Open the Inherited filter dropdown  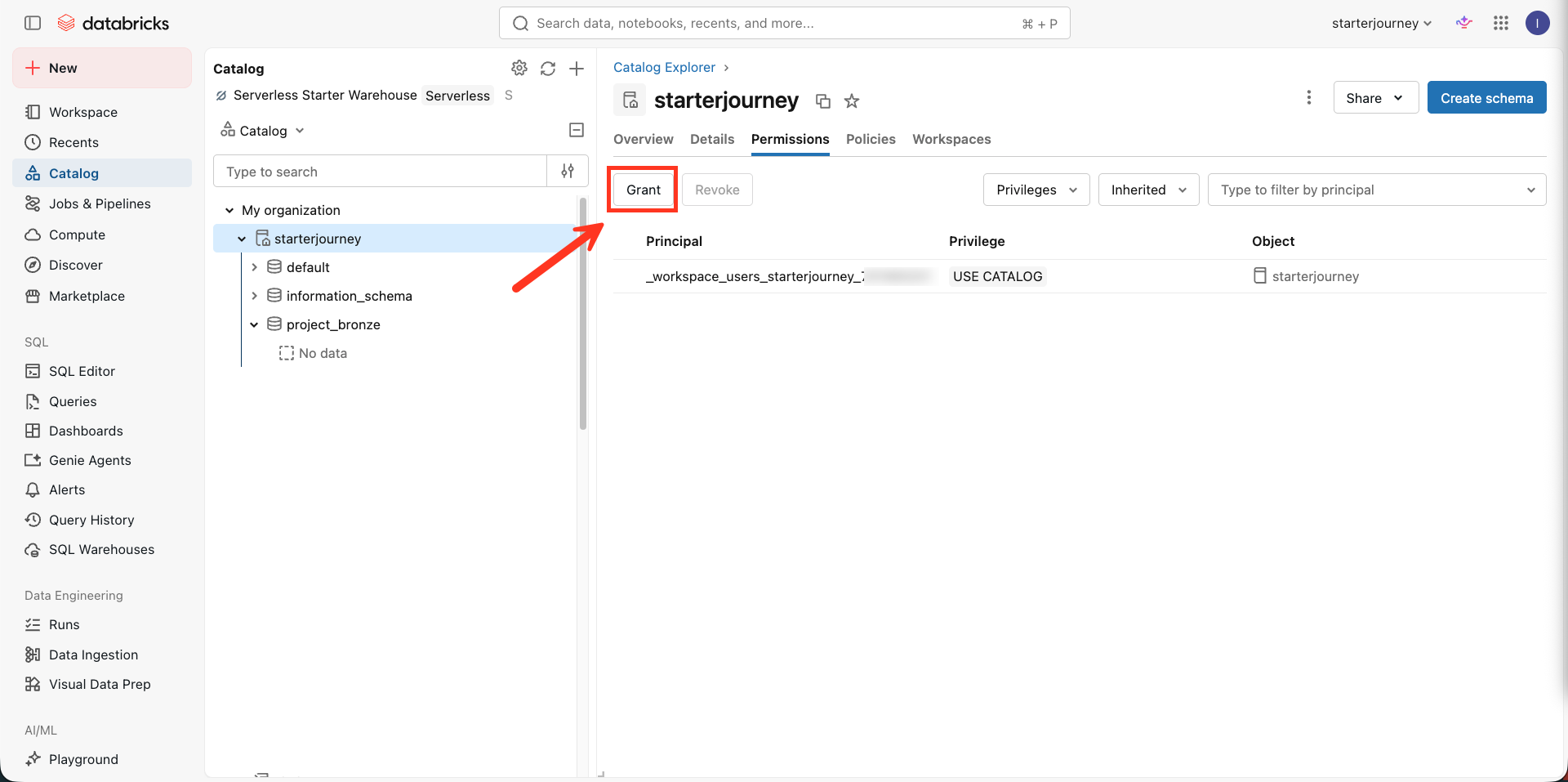(1148, 190)
